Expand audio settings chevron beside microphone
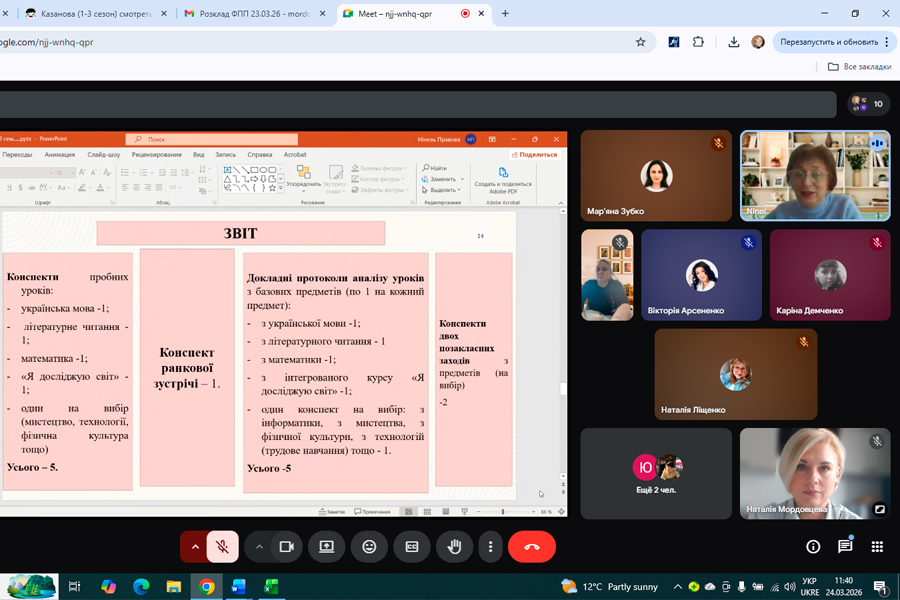The image size is (900, 600). click(x=194, y=547)
